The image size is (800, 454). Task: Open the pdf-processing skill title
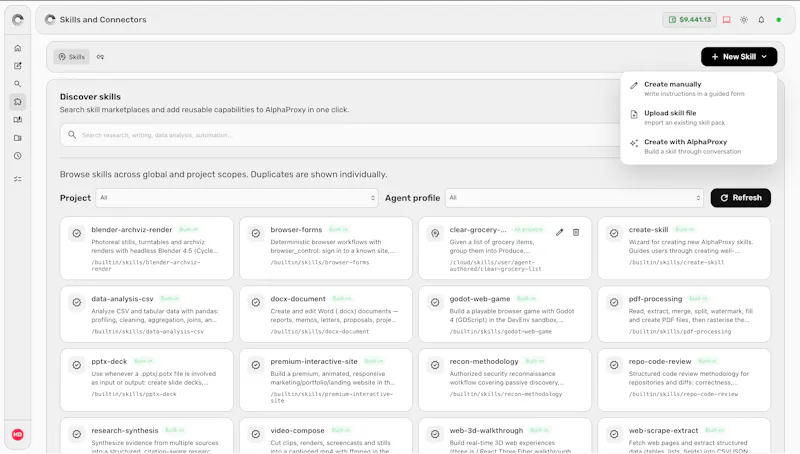click(655, 299)
